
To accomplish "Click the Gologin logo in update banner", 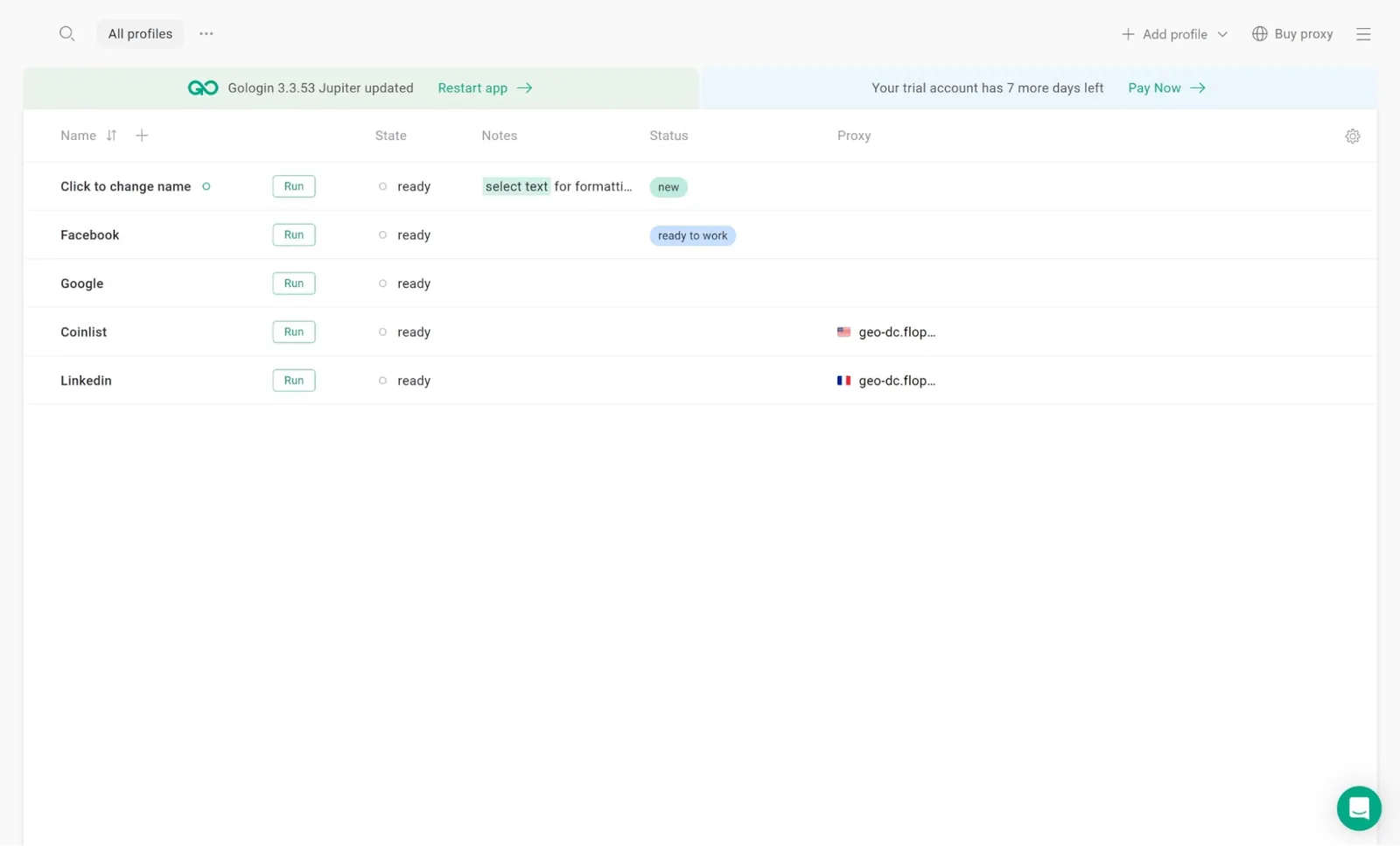I will point(203,88).
